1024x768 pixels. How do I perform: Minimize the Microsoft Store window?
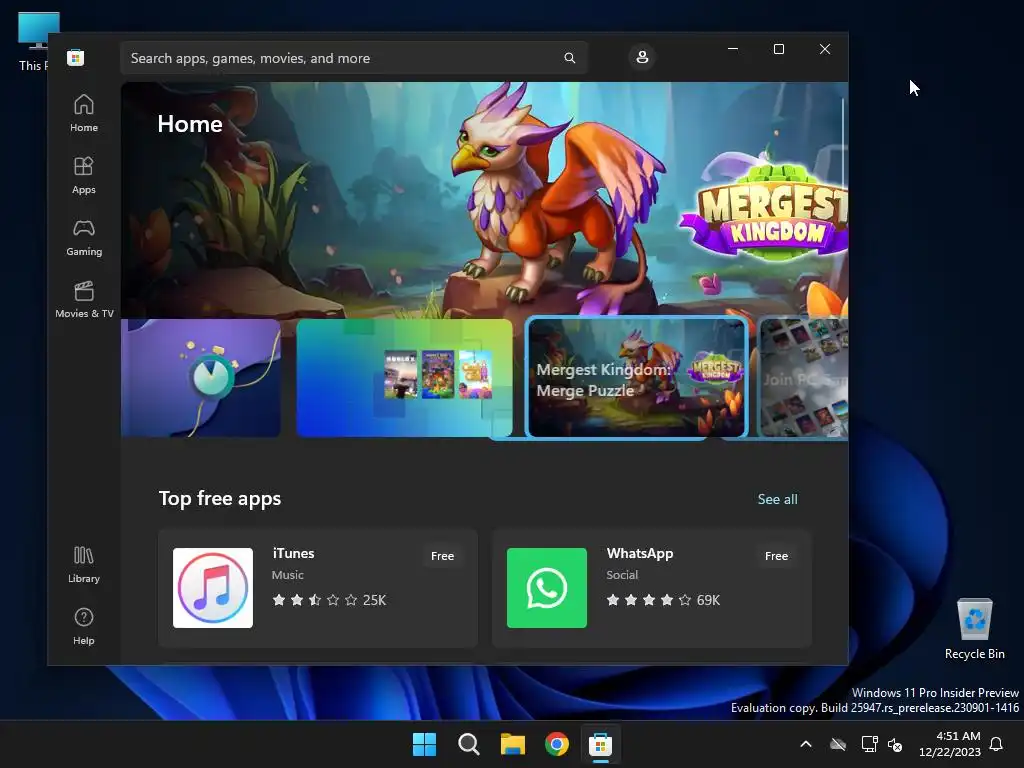coord(733,49)
